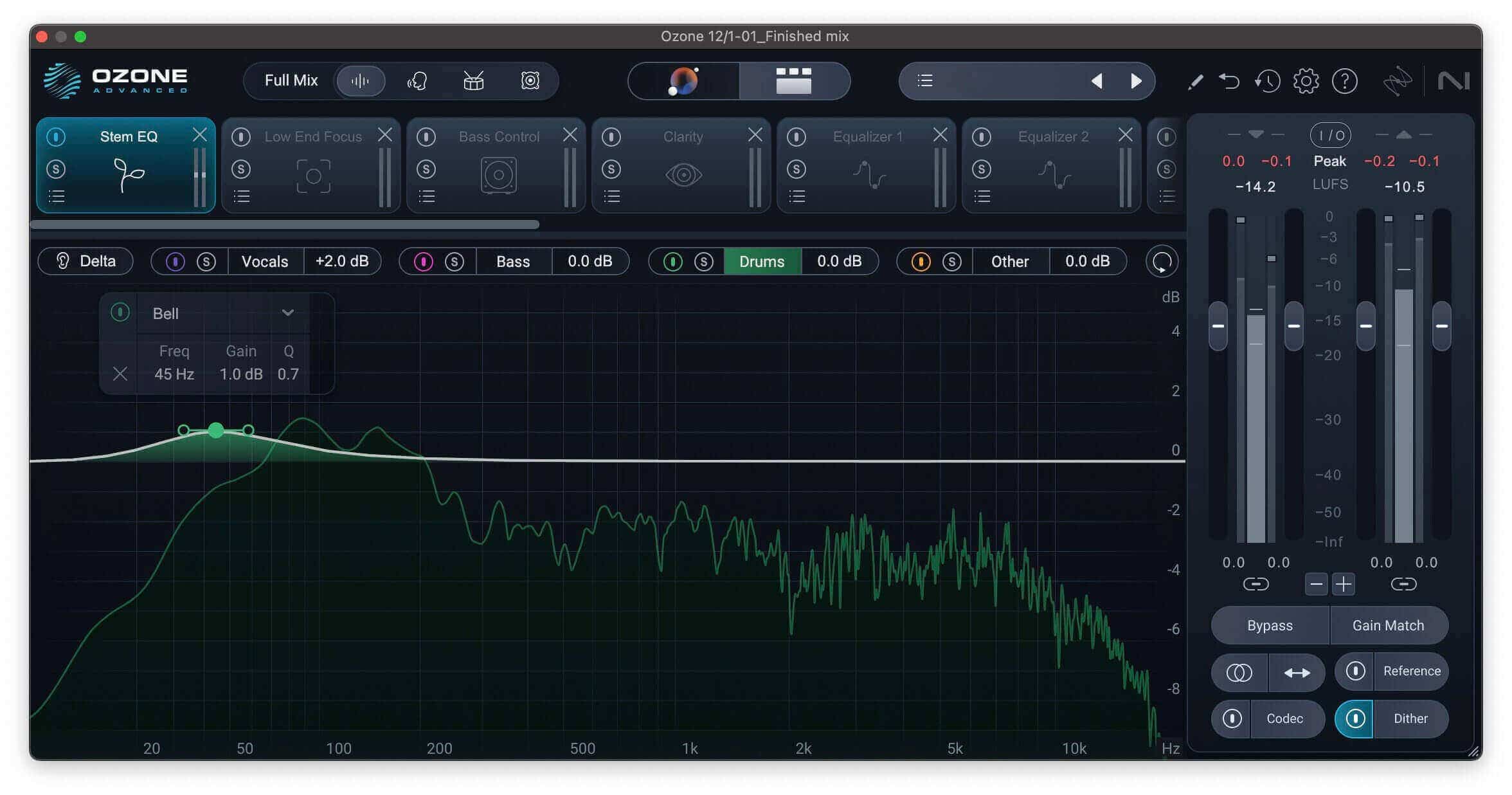
Task: Toggle power on the Clarity module
Action: coord(611,136)
